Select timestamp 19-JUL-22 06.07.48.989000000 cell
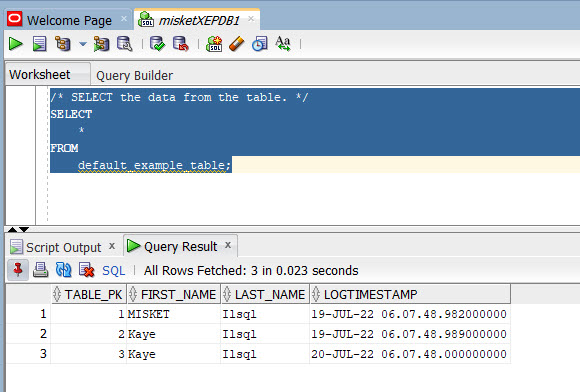 point(410,334)
